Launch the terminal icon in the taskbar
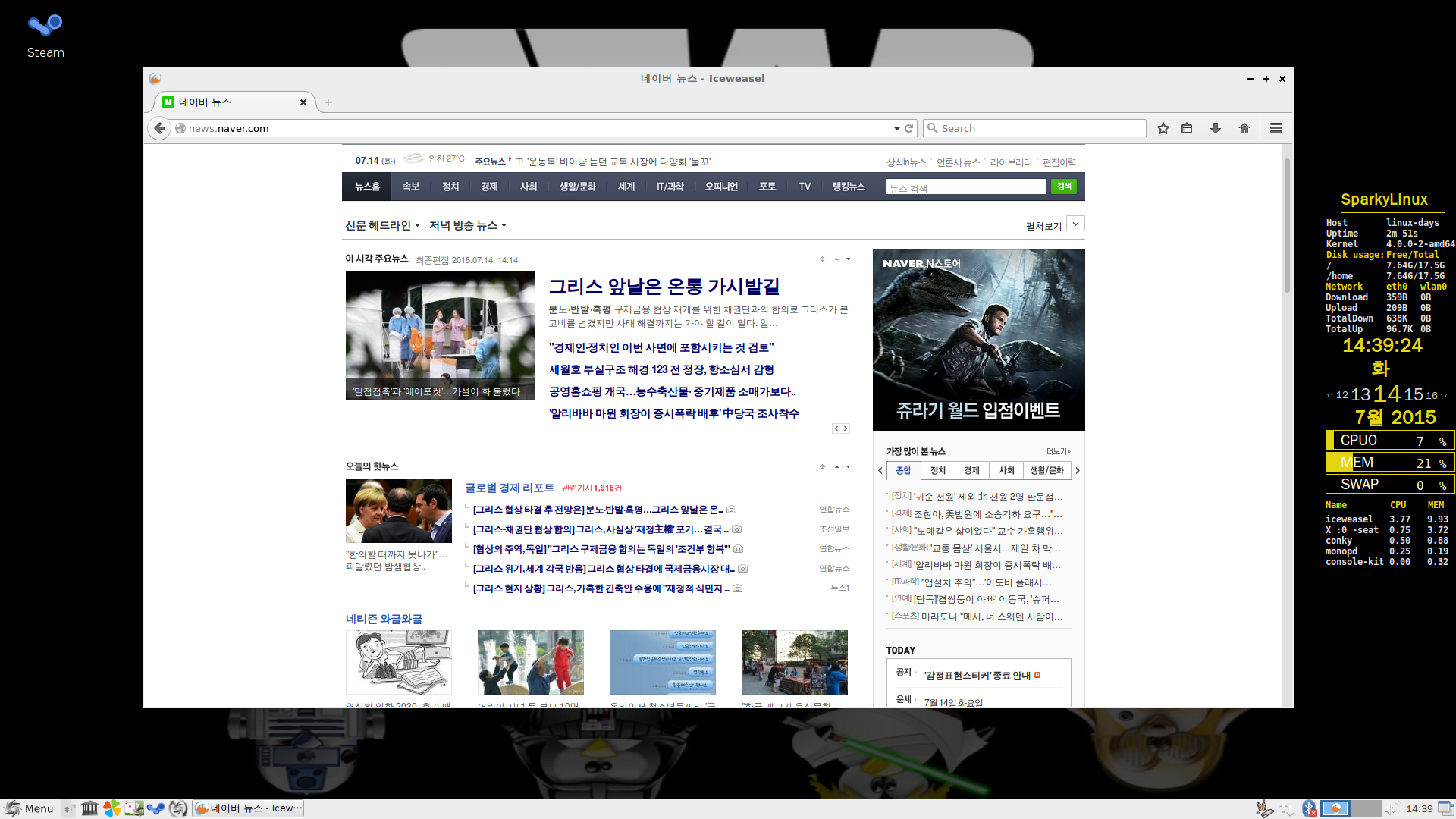This screenshot has height=819, width=1456. pyautogui.click(x=69, y=808)
